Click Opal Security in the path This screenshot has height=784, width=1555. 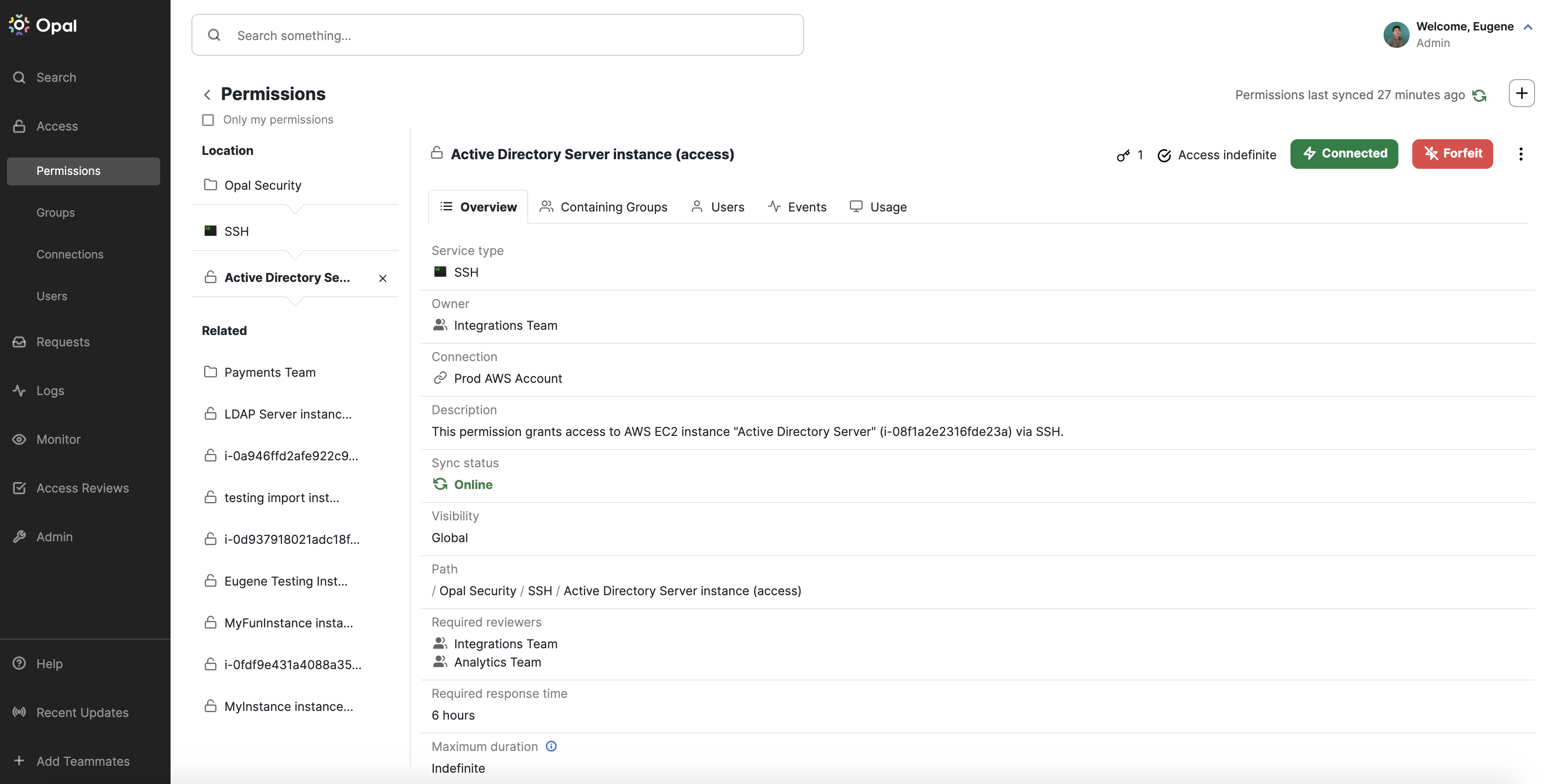[x=477, y=591]
